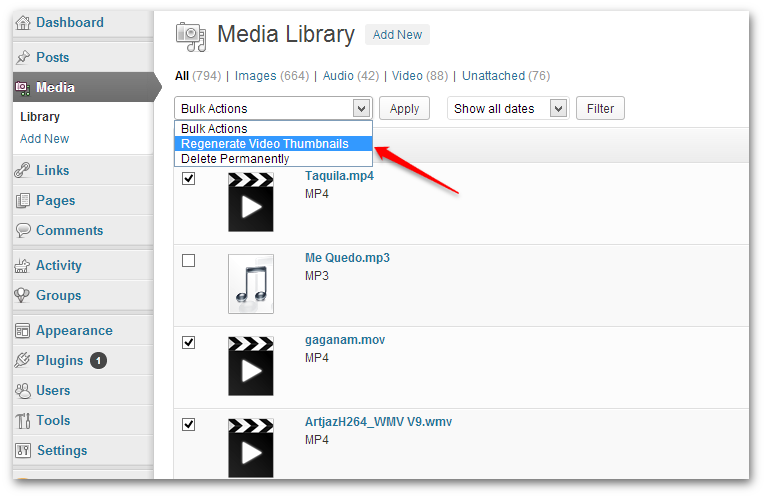The image size is (766, 498).
Task: Open Library submenu item
Action: (x=40, y=117)
